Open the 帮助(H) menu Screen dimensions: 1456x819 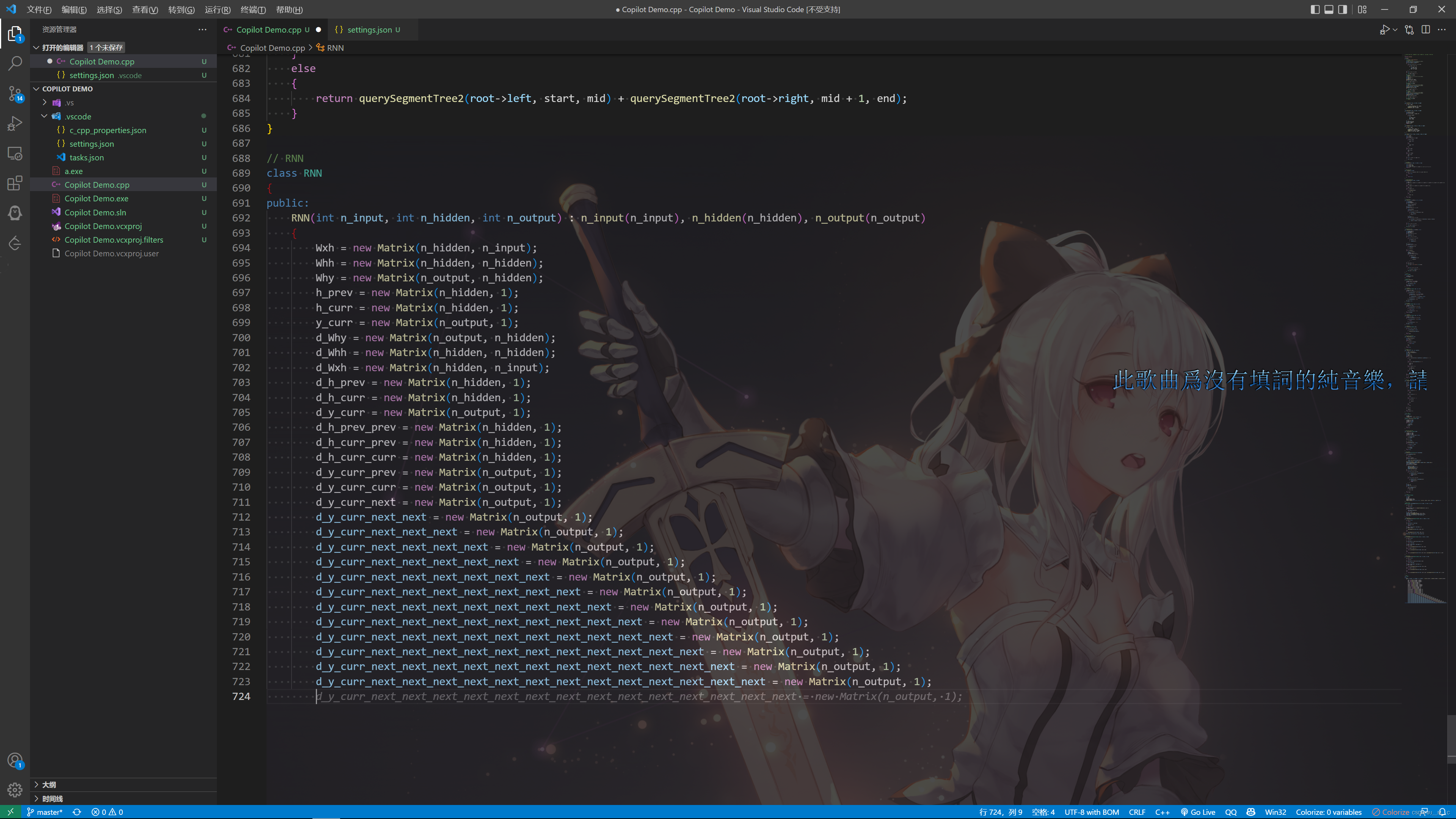(289, 9)
